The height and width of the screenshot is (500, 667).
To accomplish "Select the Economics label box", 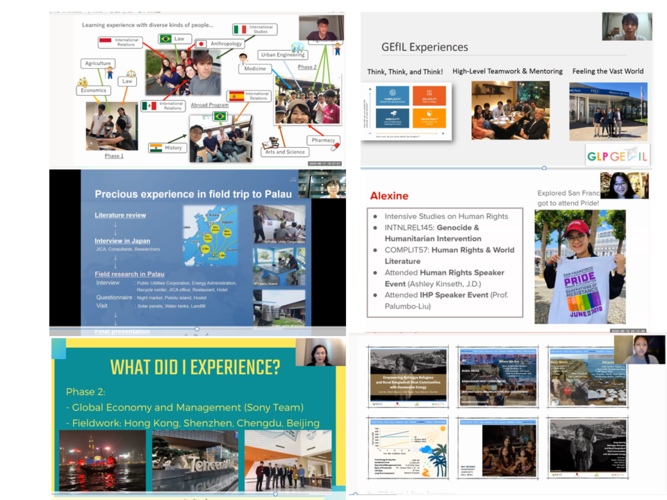I will 94,90.
